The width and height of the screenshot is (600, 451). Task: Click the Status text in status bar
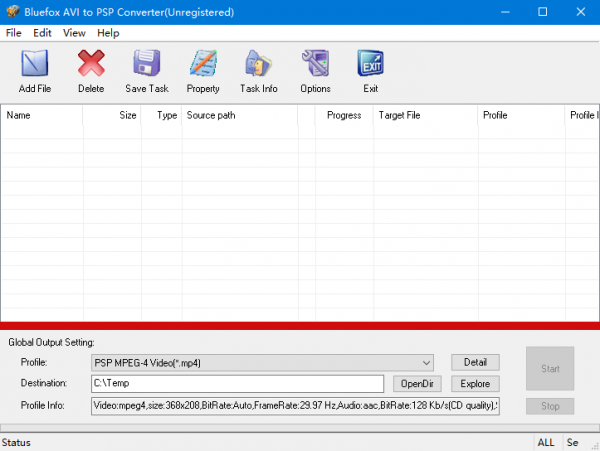coord(16,443)
